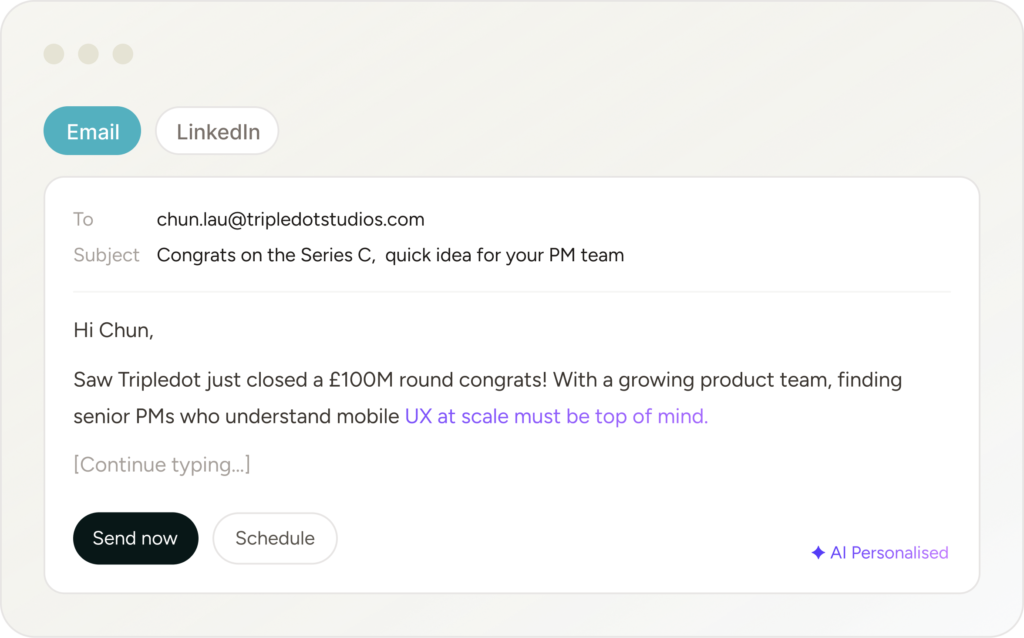Click the [Continue typing...] placeholder
This screenshot has width=1024, height=638.
pos(162,464)
